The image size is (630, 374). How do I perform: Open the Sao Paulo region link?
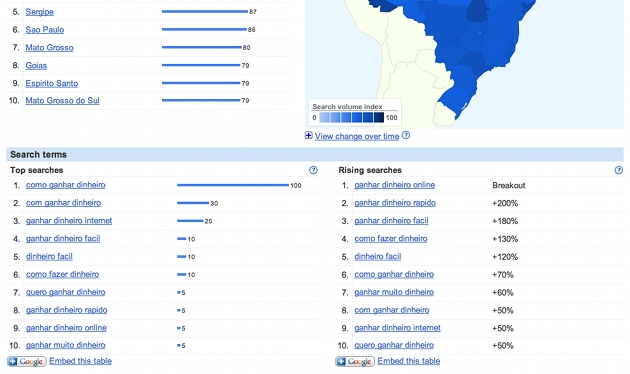(x=45, y=30)
